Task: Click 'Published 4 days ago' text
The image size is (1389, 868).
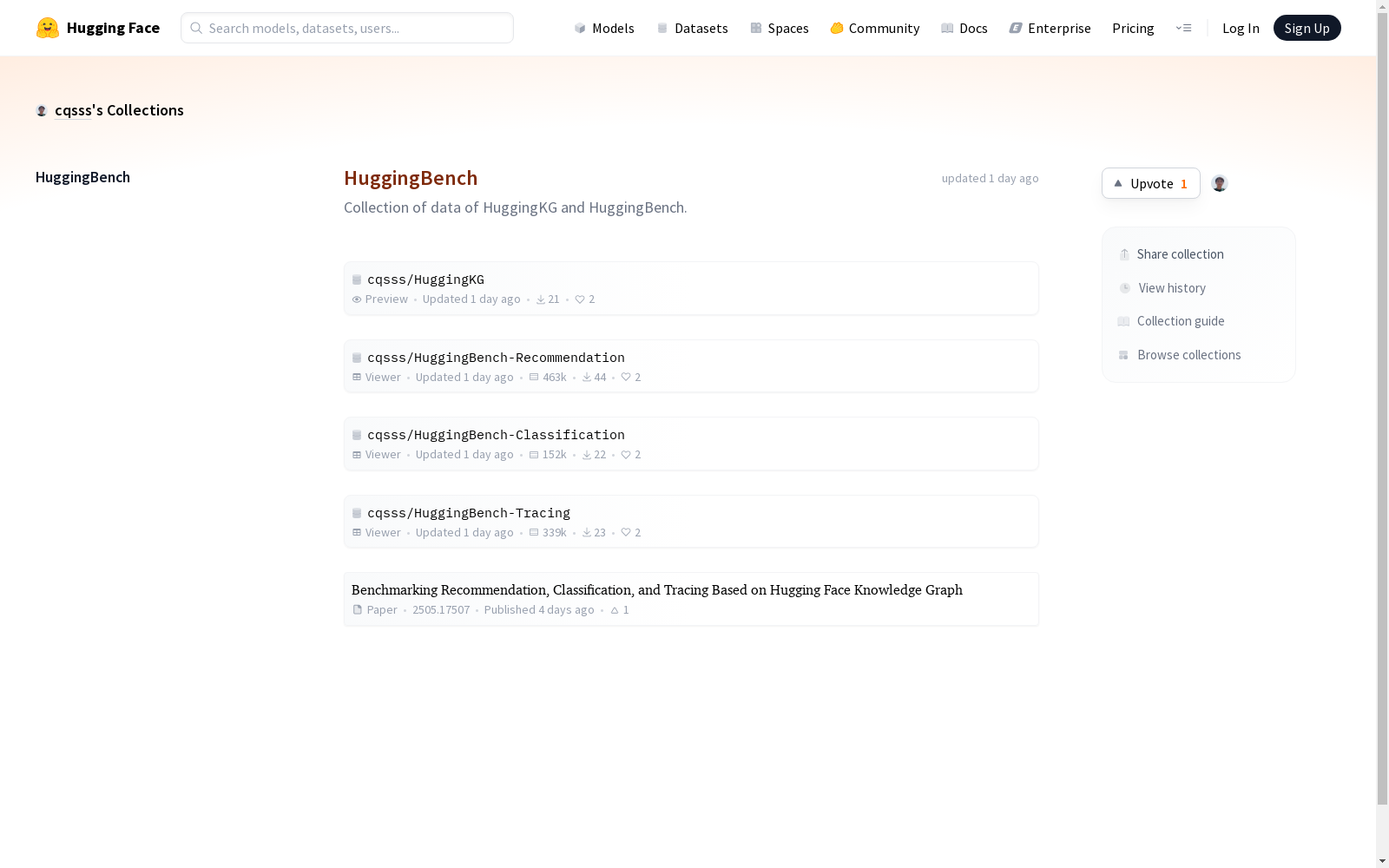Action: click(539, 610)
